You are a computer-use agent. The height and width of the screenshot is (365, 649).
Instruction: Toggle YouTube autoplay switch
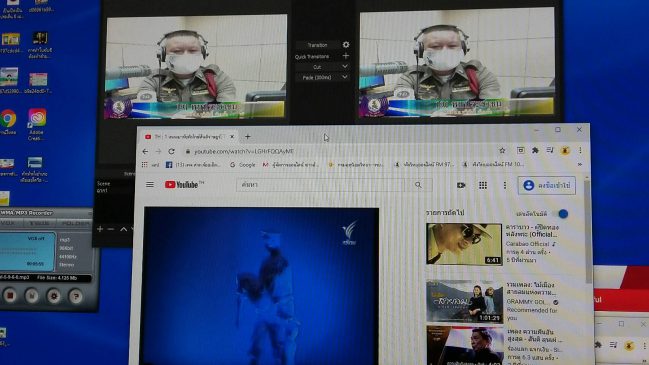tap(560, 214)
